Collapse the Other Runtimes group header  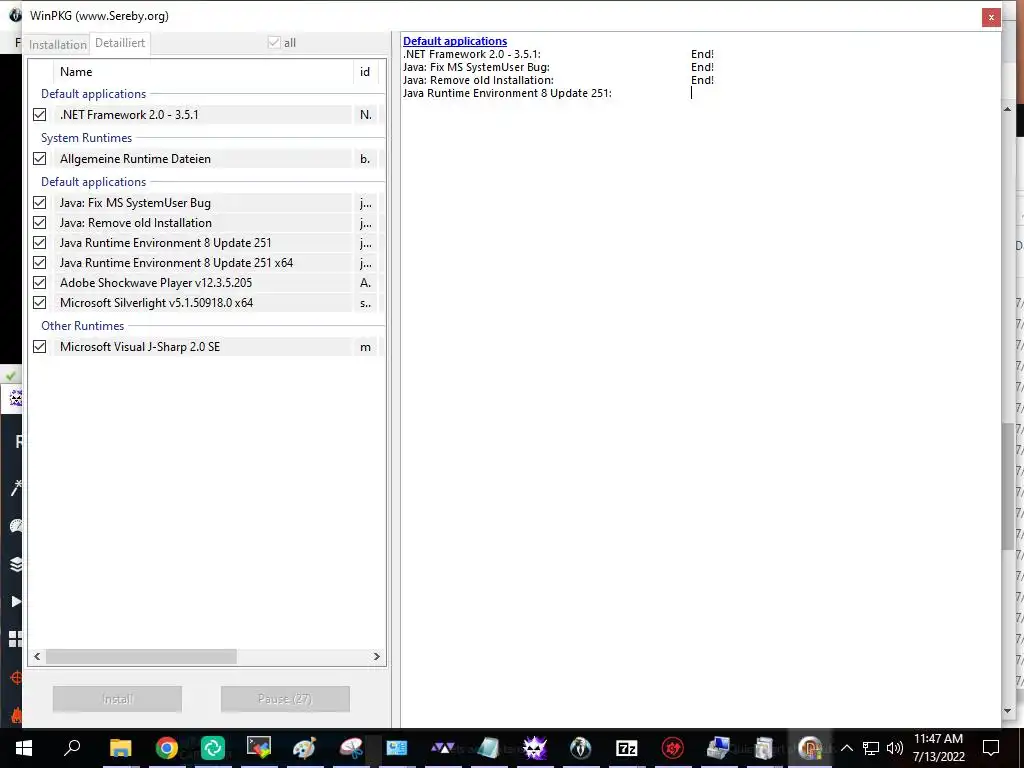tap(82, 325)
